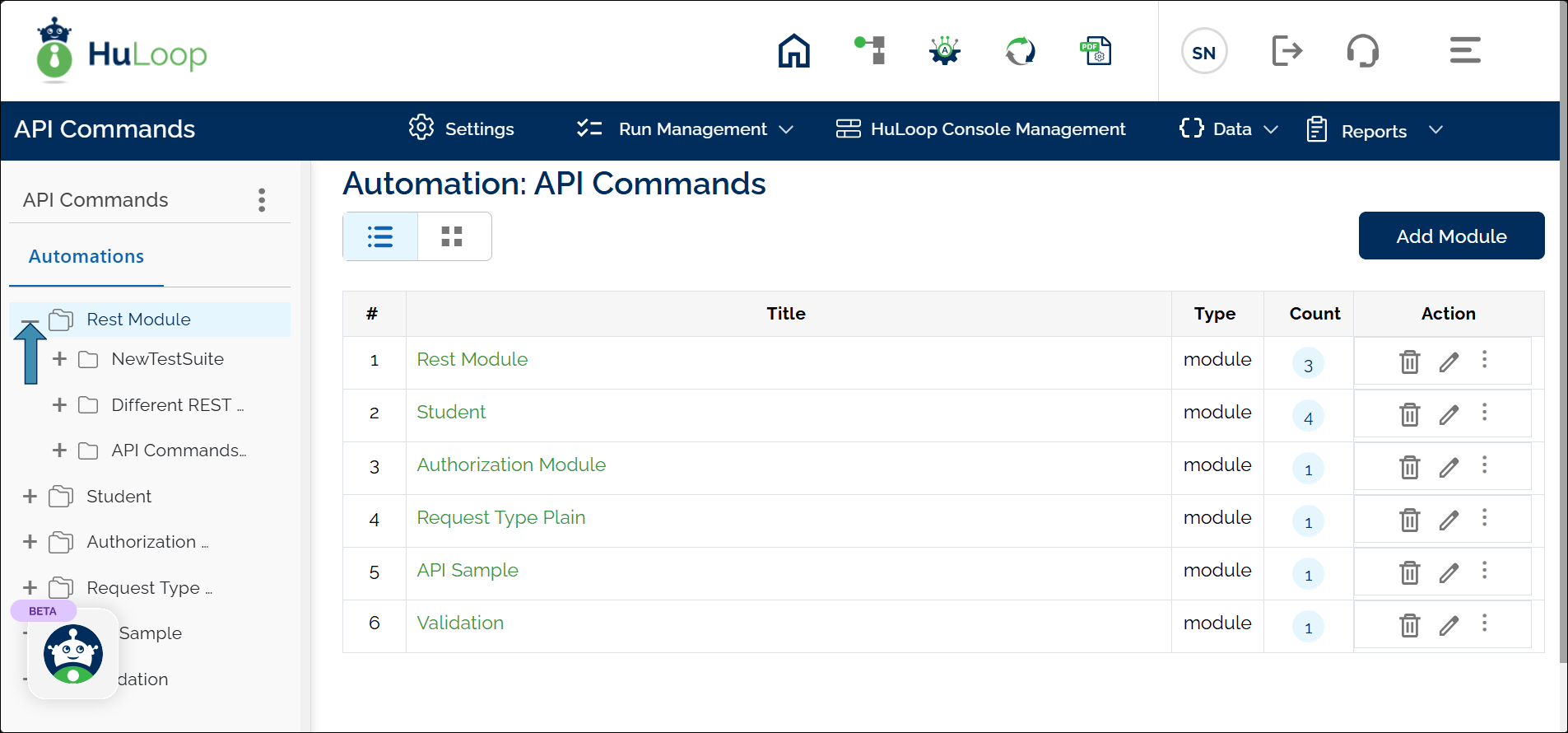
Task: Switch to list view
Action: point(380,237)
